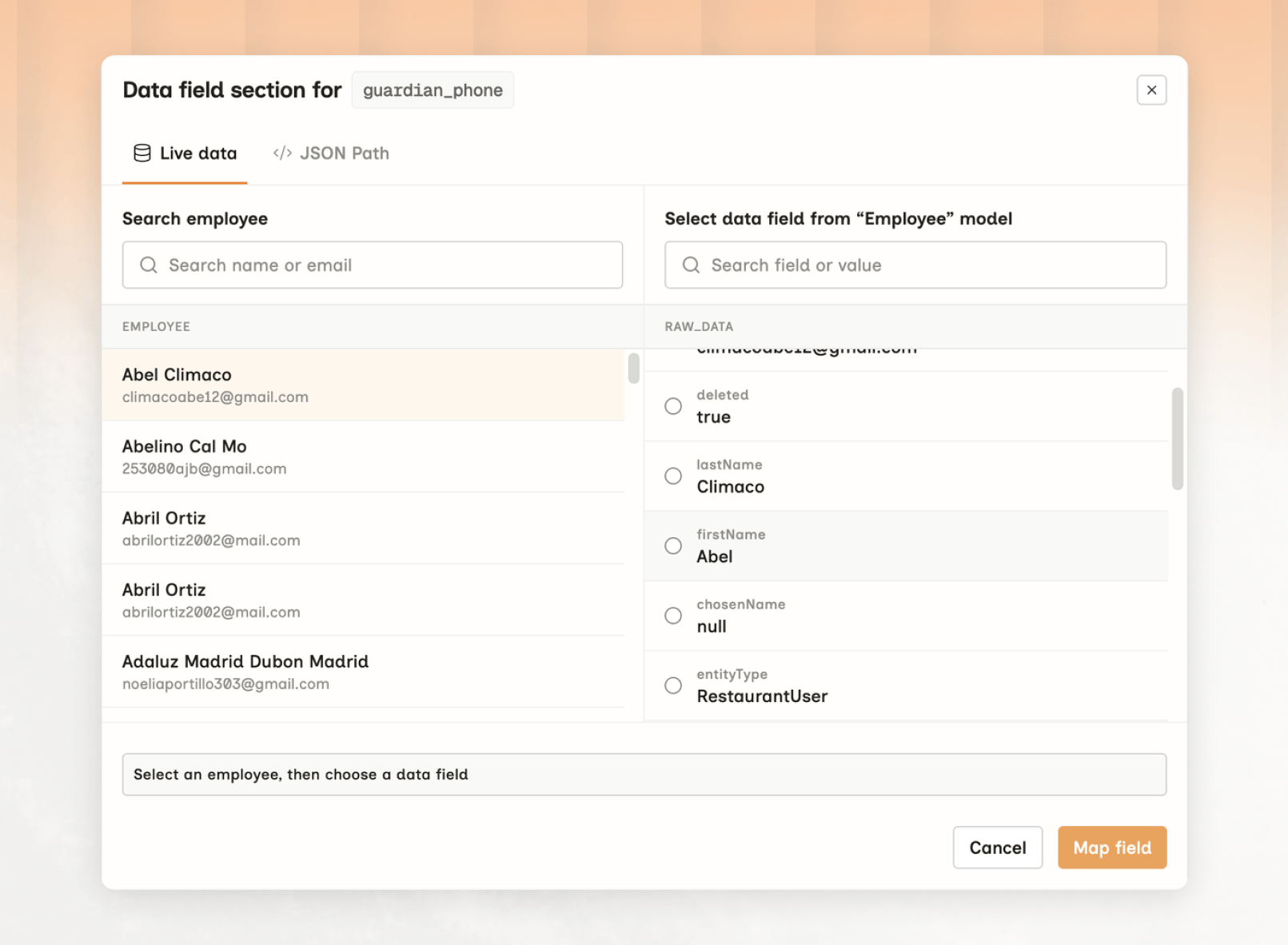Select the deleted field radio button
The height and width of the screenshot is (945, 1288).
(673, 406)
